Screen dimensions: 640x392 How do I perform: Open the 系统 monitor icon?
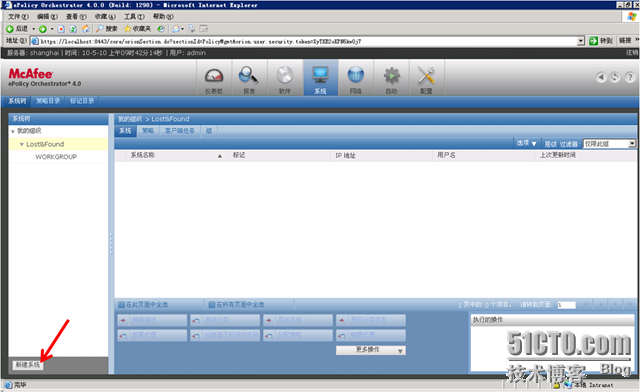[x=320, y=78]
